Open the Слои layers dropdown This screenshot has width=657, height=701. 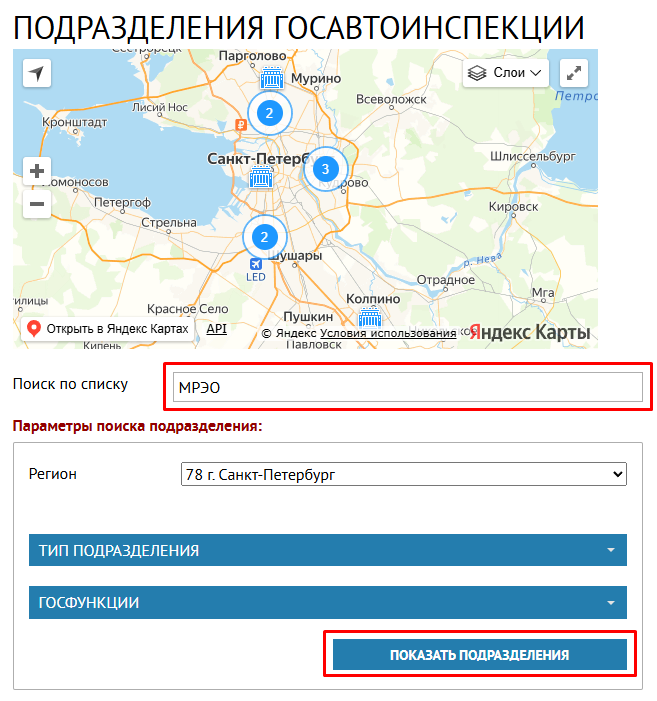[x=506, y=73]
